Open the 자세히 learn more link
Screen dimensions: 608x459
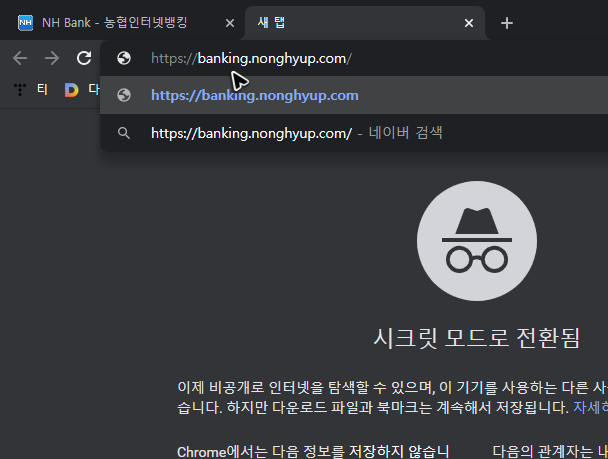click(x=591, y=407)
